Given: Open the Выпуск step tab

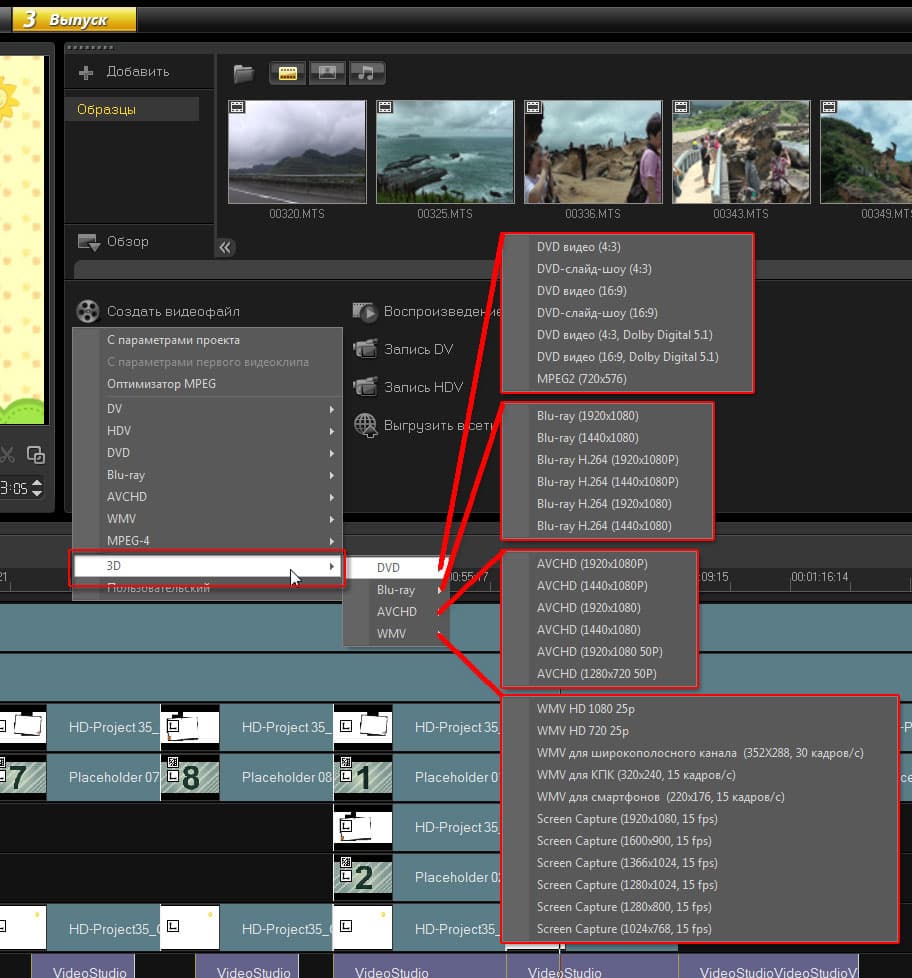Looking at the screenshot, I should pos(74,19).
